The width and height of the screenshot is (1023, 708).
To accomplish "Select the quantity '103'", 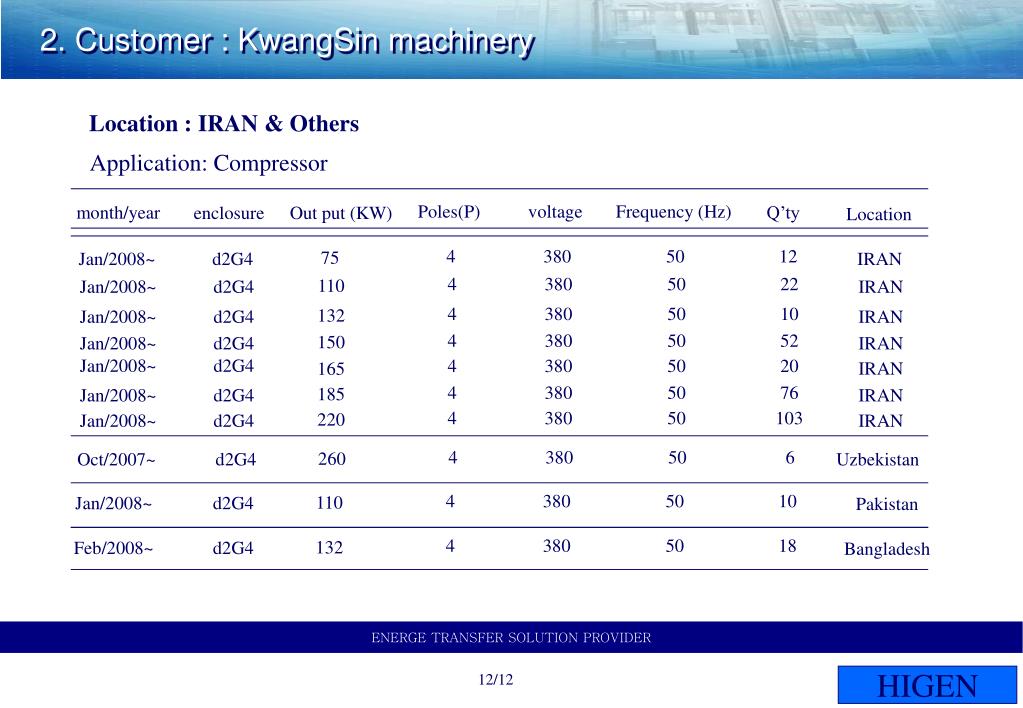I will click(x=789, y=418).
